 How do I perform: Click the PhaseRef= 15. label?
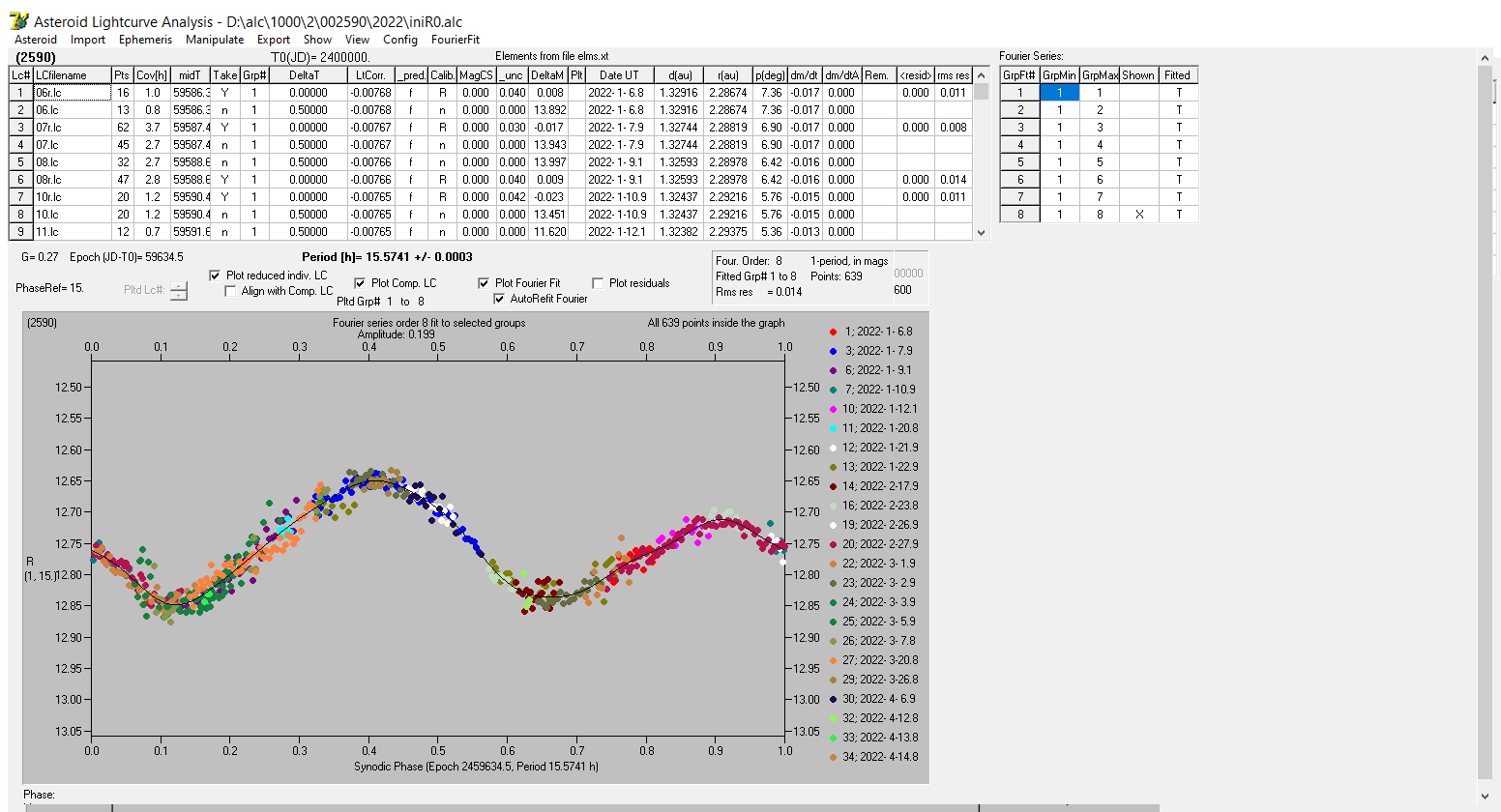pos(50,288)
